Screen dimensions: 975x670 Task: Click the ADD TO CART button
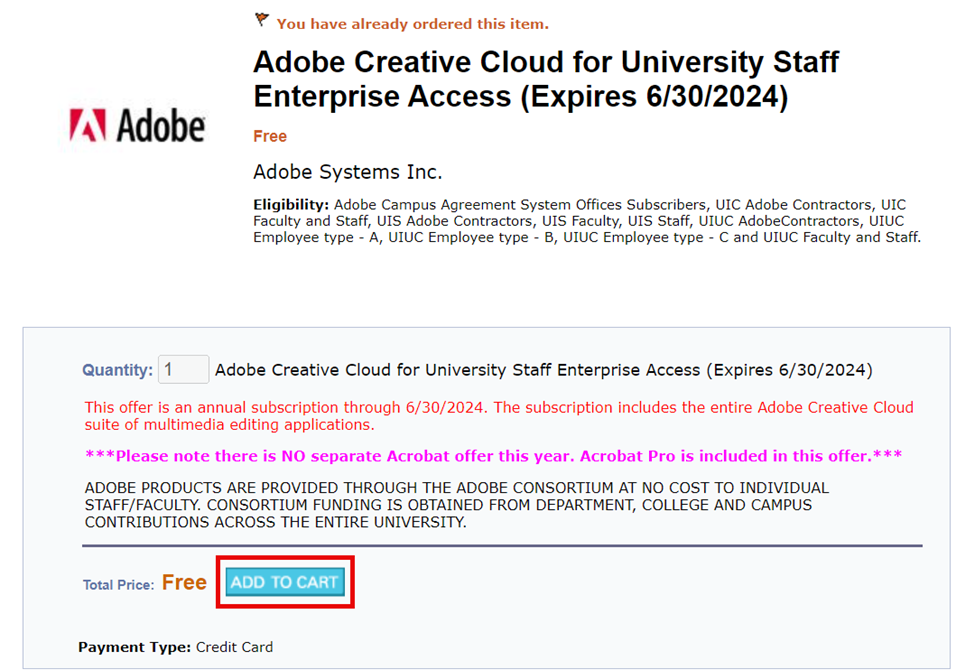tap(285, 582)
